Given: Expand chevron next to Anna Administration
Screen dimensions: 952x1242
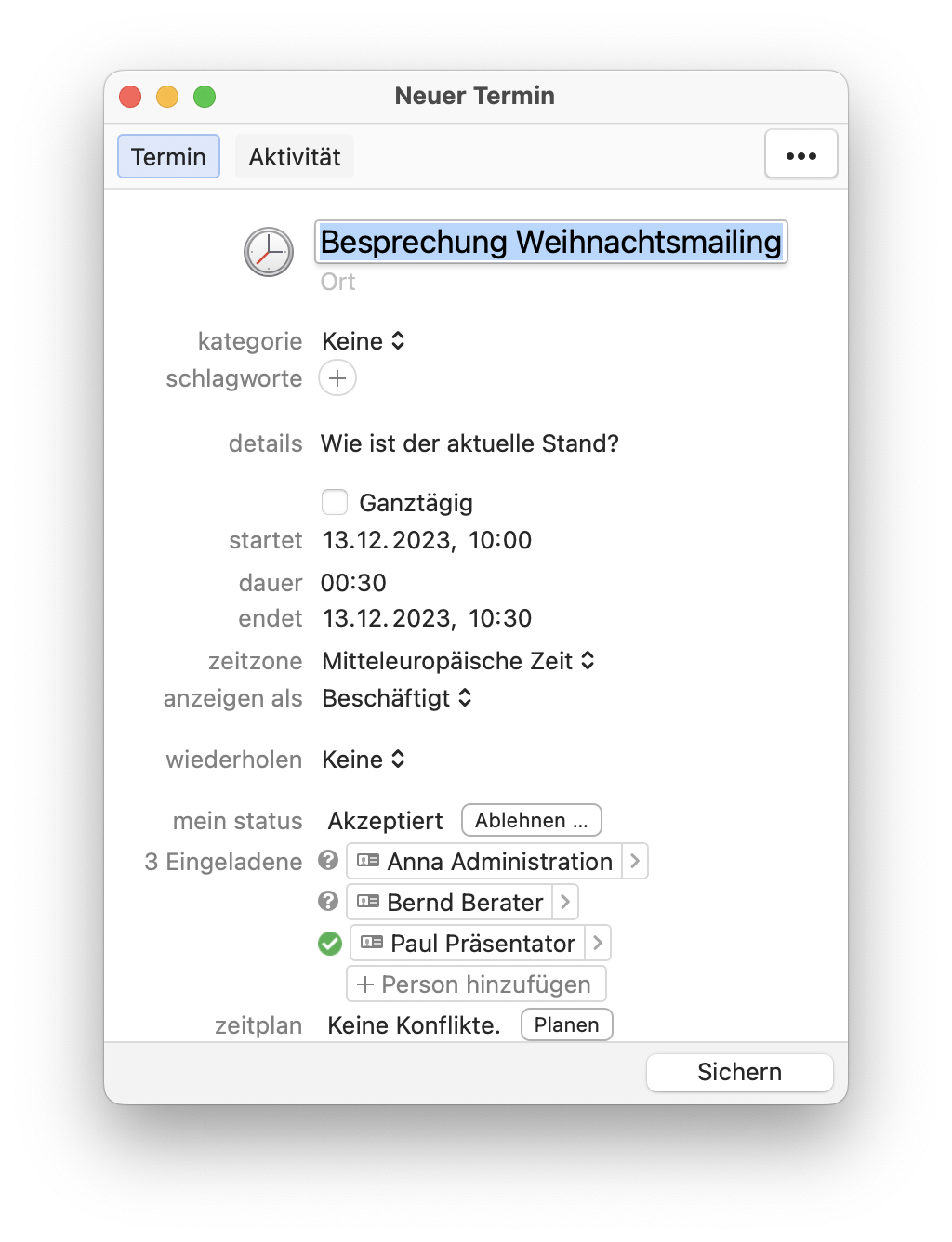Looking at the screenshot, I should (x=635, y=861).
